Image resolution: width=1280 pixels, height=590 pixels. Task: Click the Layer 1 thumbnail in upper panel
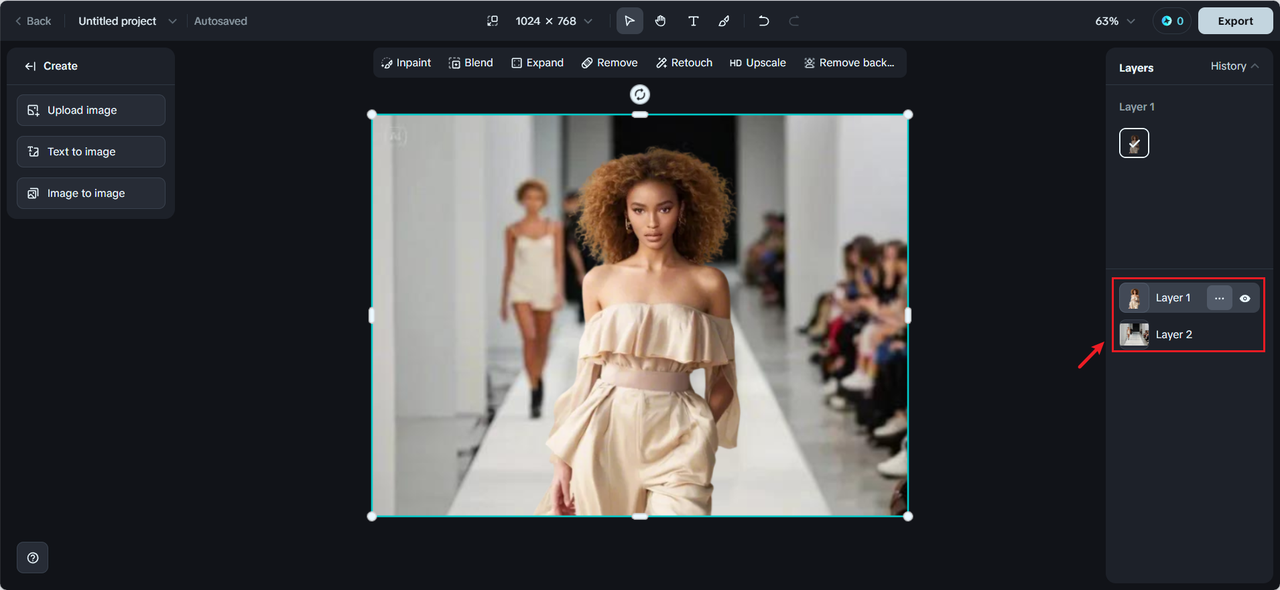[x=1134, y=144]
